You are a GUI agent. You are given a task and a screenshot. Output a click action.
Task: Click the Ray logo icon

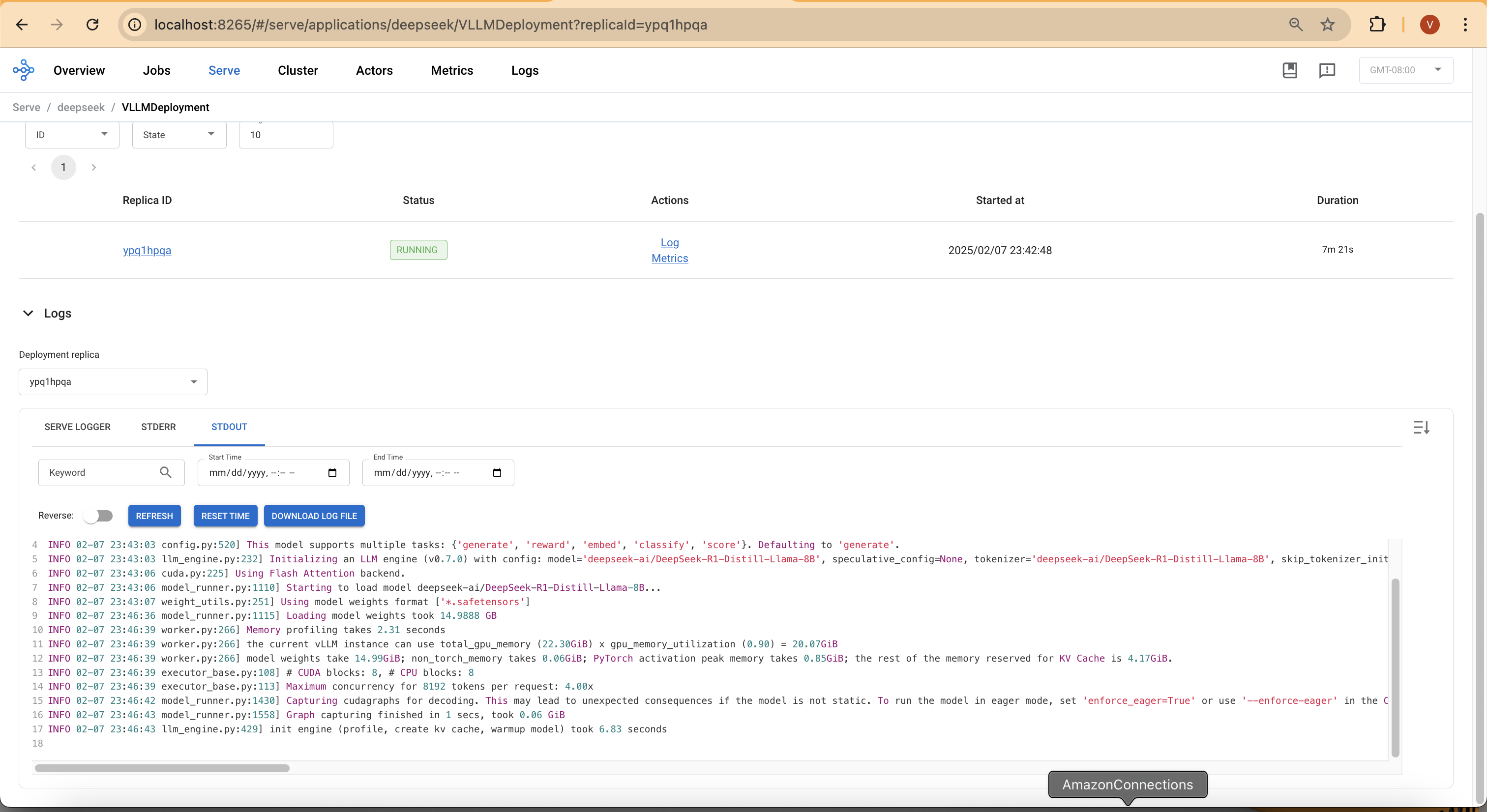[24, 70]
